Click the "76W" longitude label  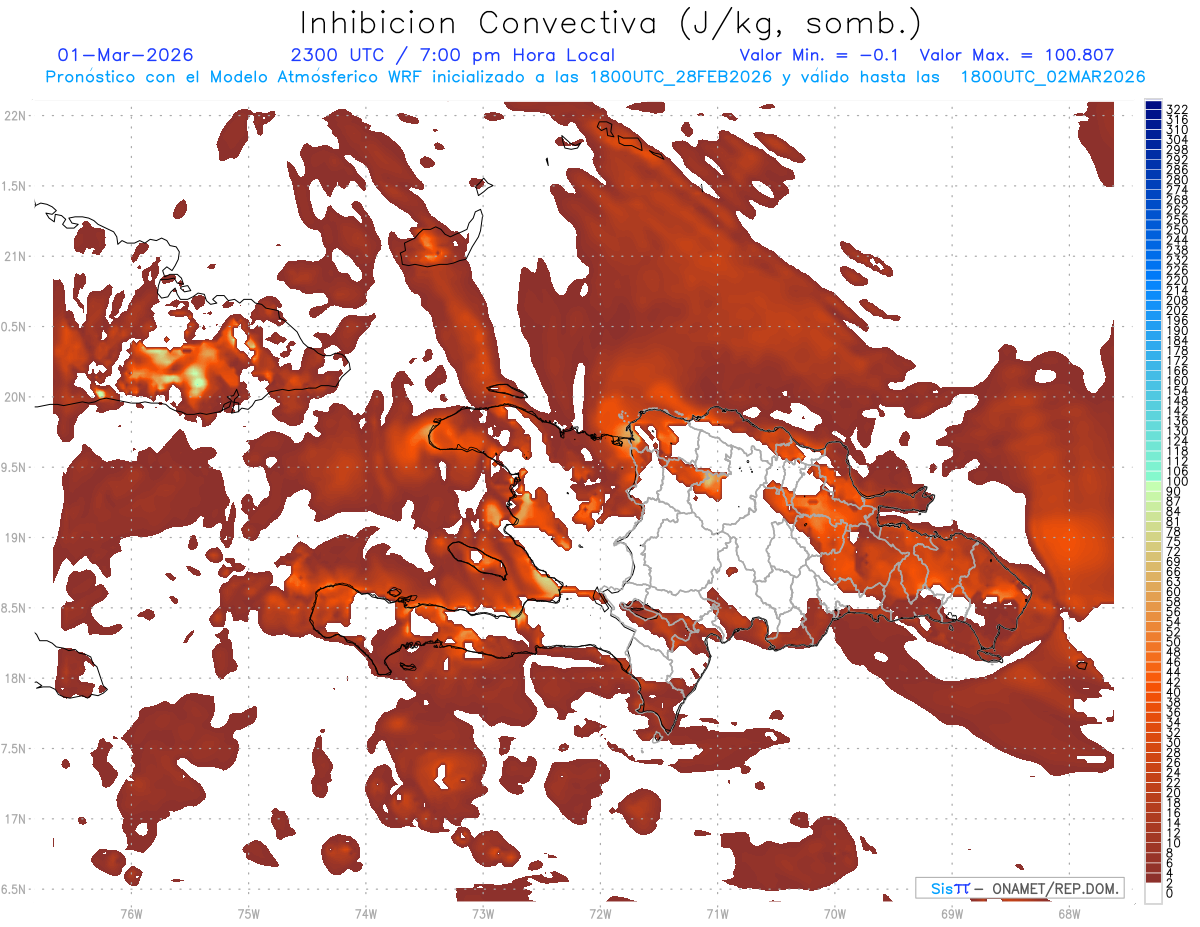pyautogui.click(x=131, y=913)
